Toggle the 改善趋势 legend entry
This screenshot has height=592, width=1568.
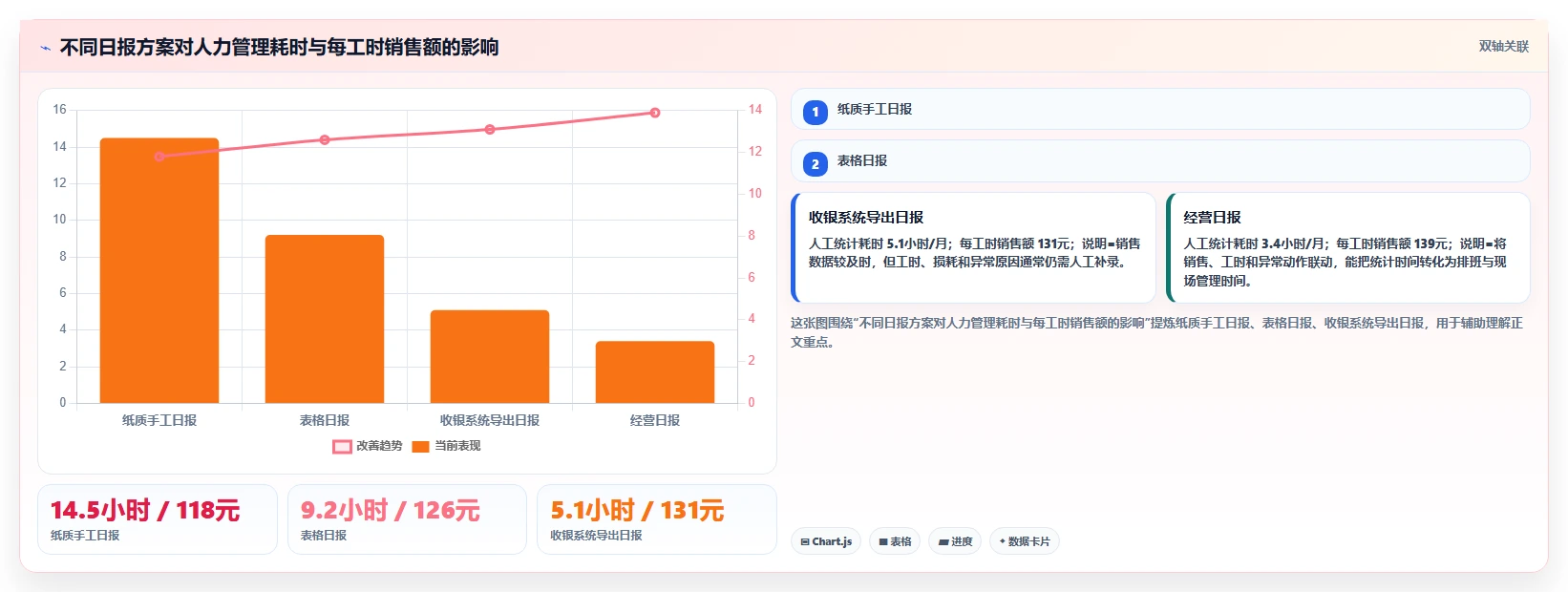[x=368, y=446]
